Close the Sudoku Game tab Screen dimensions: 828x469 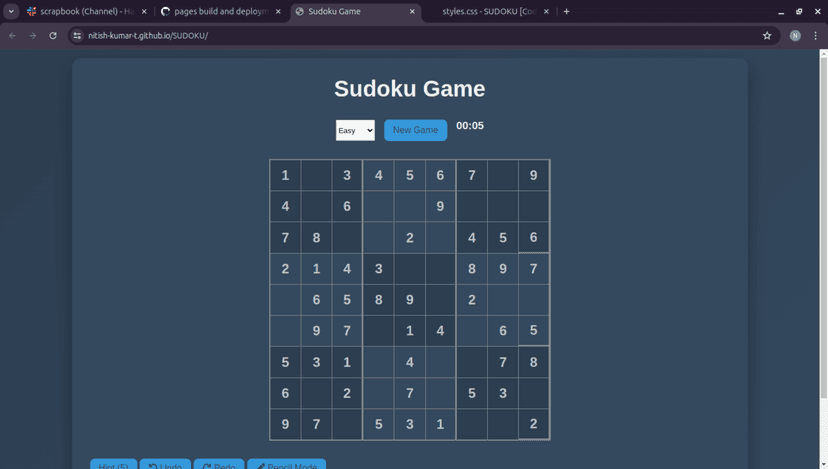(x=412, y=11)
